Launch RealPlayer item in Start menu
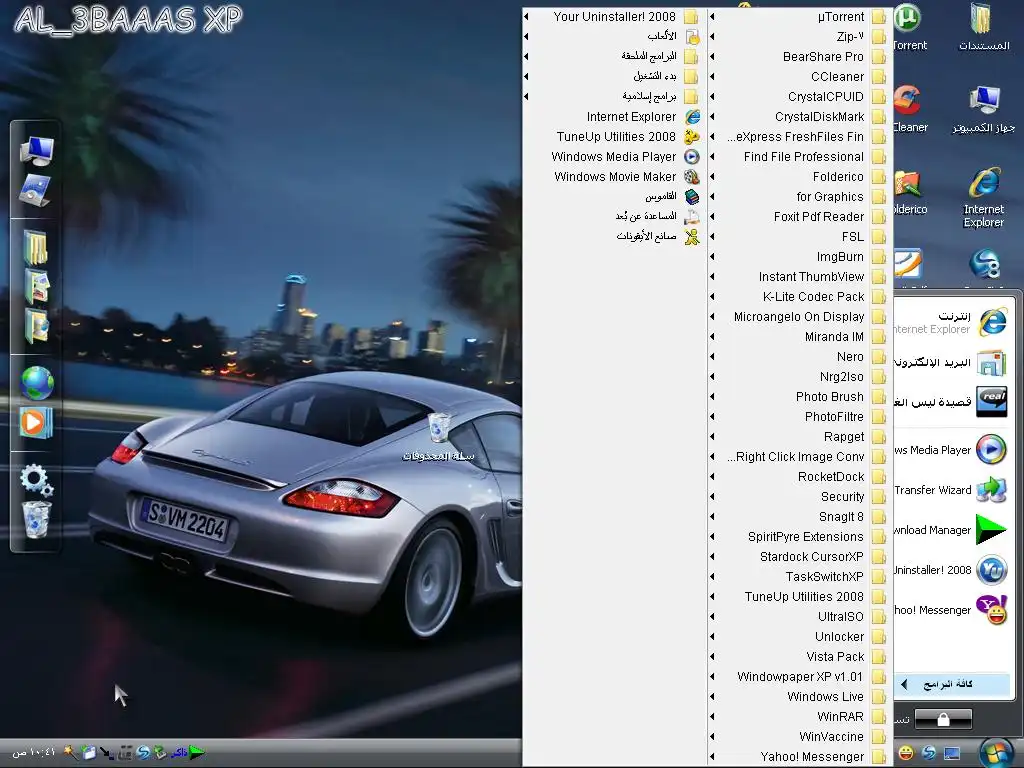The height and width of the screenshot is (768, 1024). (x=950, y=402)
